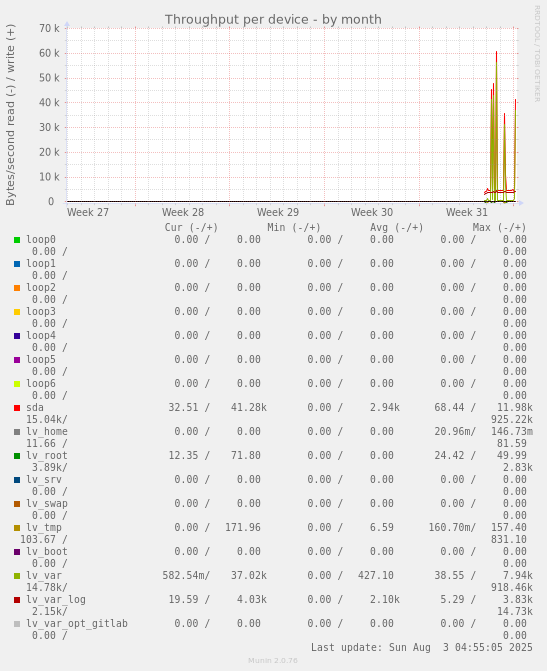Click the lv_srv navy legend swatch
Viewport: 547px width, 671px height.
[x=17, y=480]
